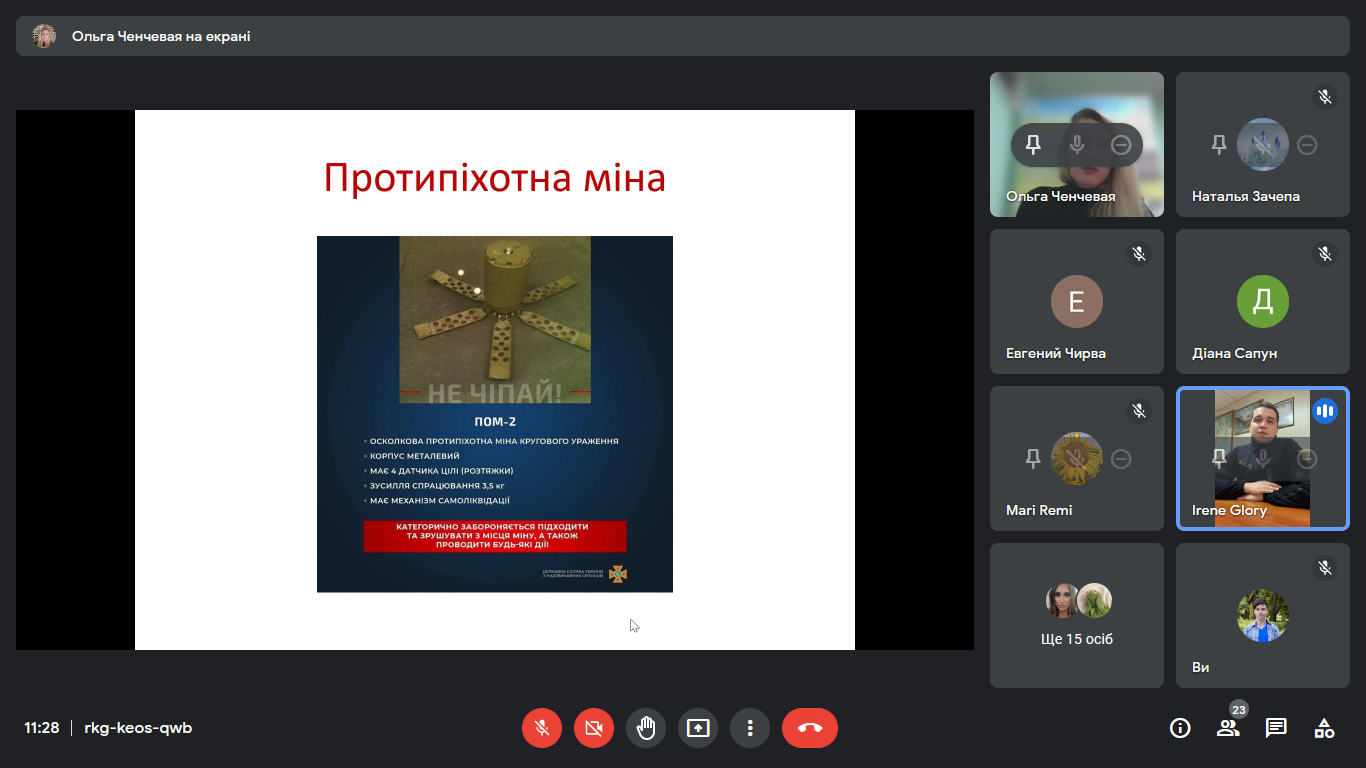Click the presenter avatar in top banner
This screenshot has height=768, width=1366.
coord(44,36)
